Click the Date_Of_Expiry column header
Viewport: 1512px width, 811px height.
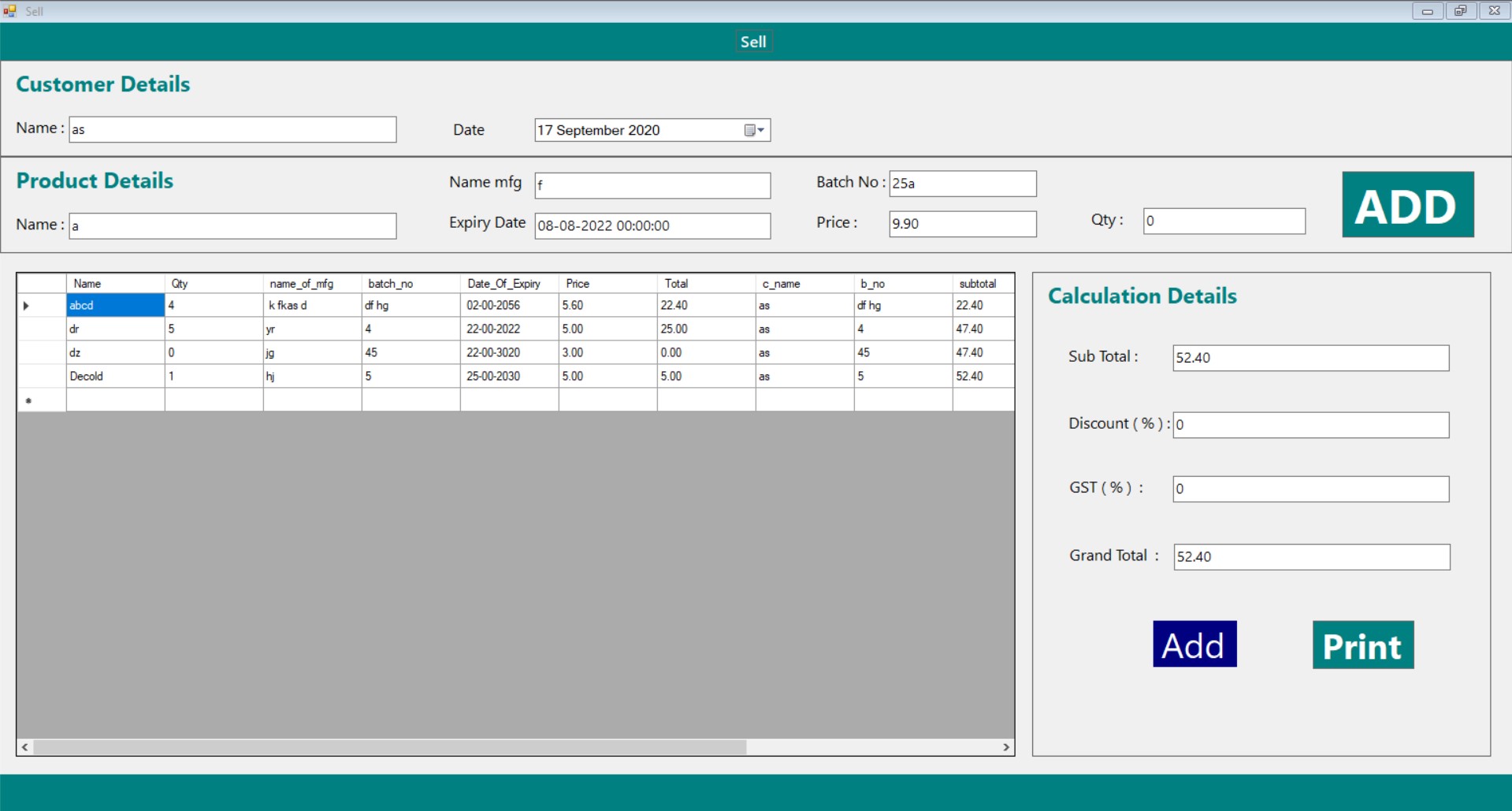pyautogui.click(x=509, y=284)
